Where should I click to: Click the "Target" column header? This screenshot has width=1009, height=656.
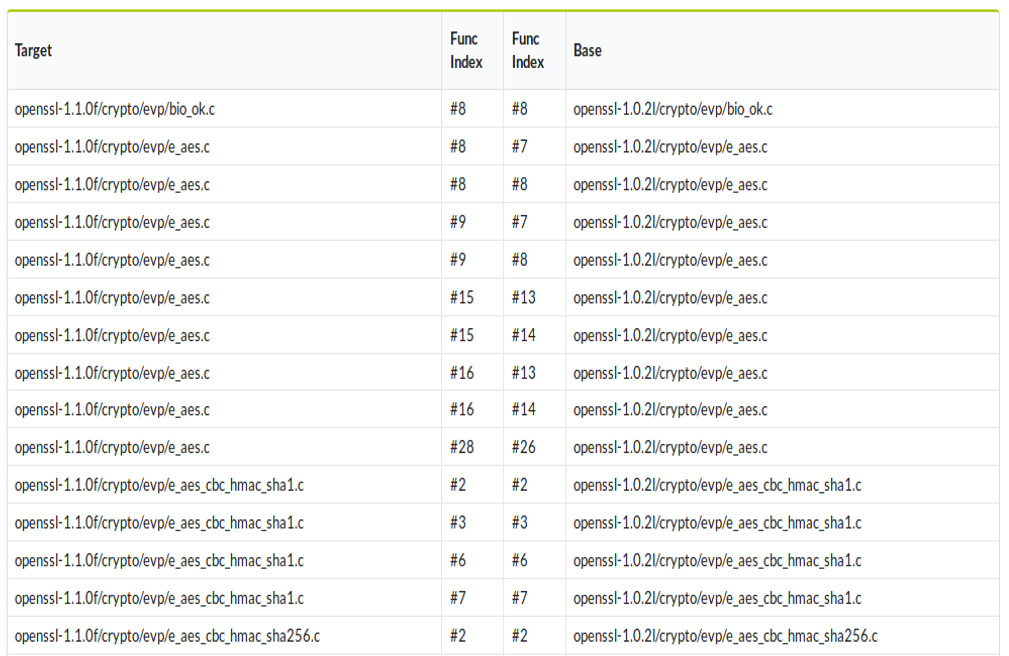pos(34,51)
